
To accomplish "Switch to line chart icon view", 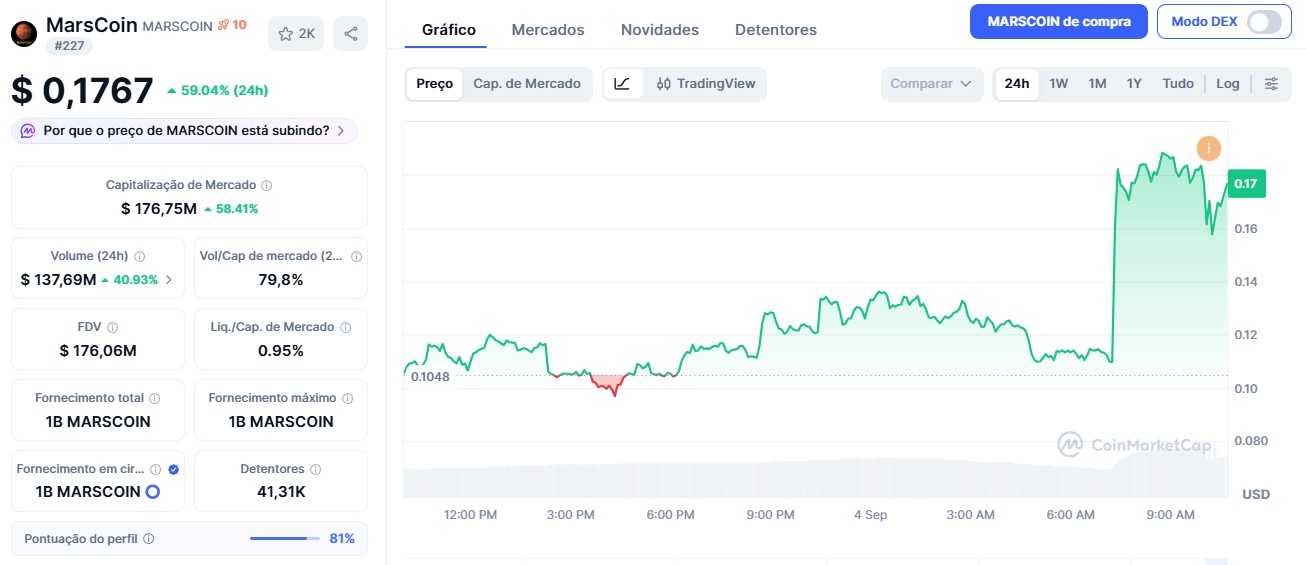I will pyautogui.click(x=622, y=84).
